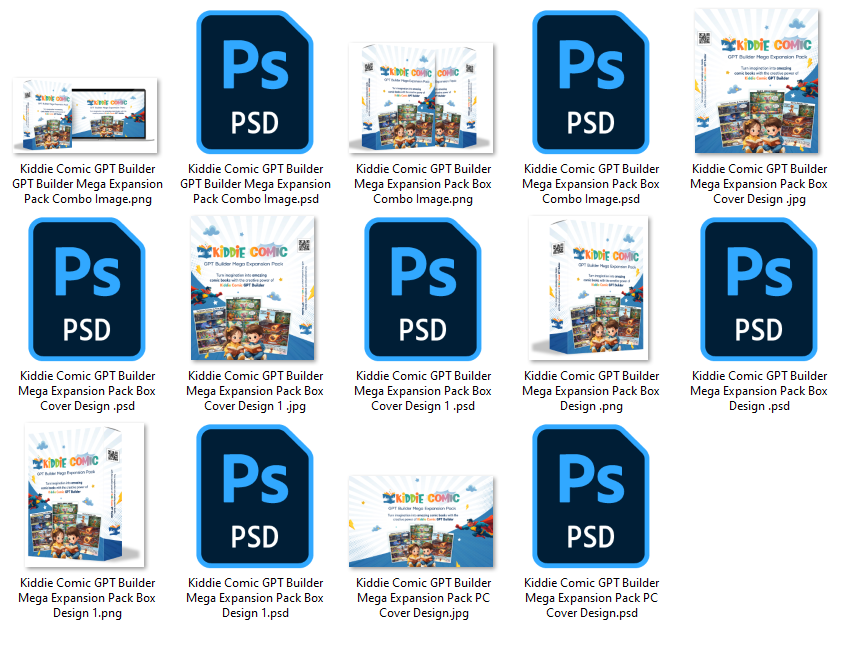Select the Box Cover Design 1 .jpg thumbnail

[x=253, y=288]
